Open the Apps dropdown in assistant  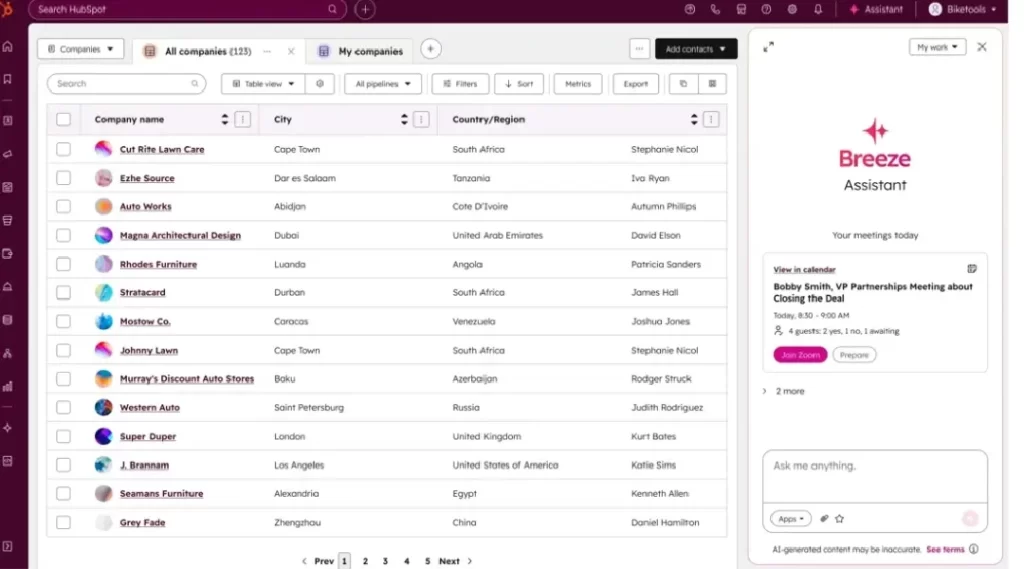click(791, 519)
